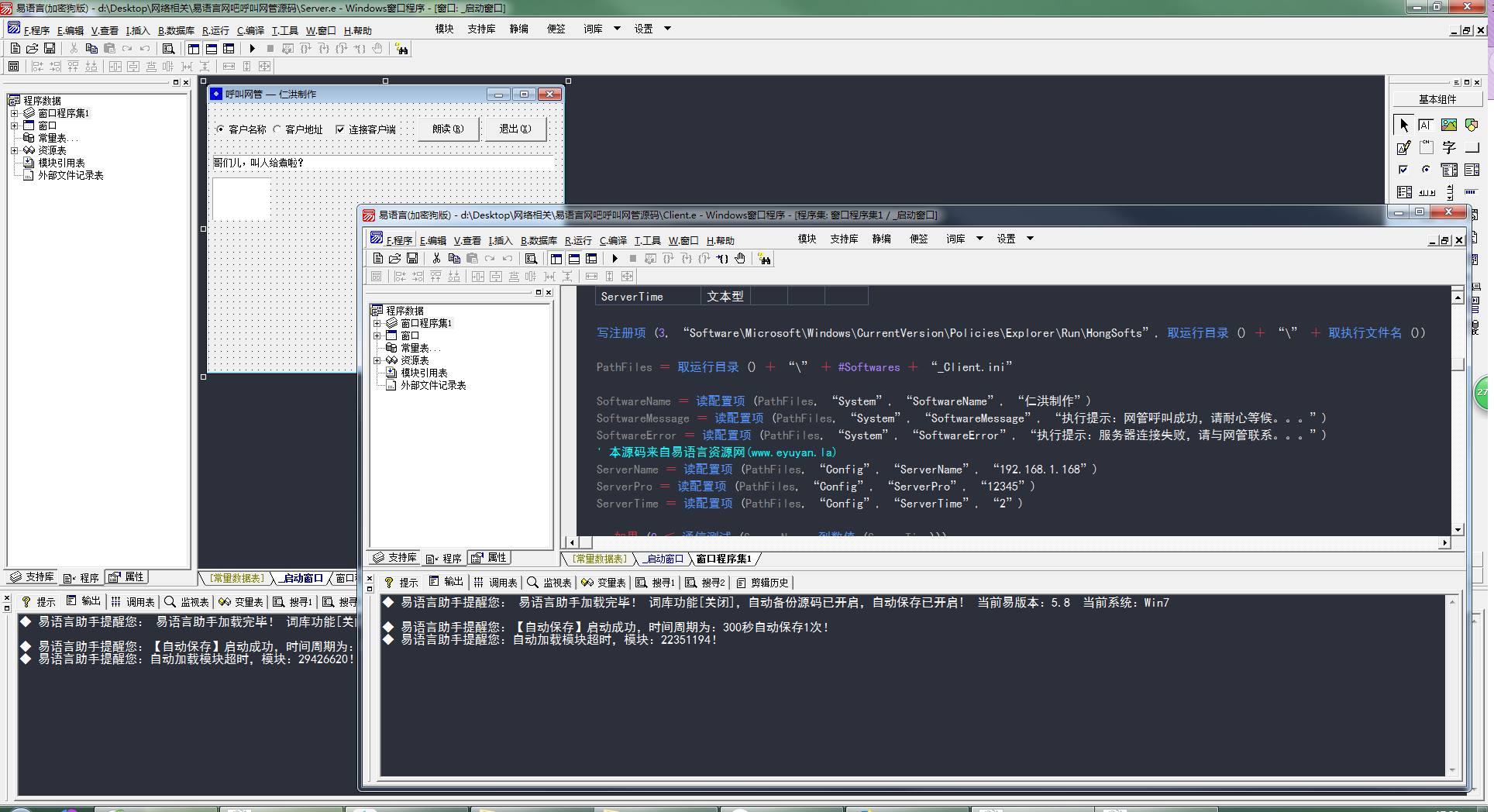This screenshot has height=812, width=1494.
Task: Open 'C.编译' menu in Client window
Action: click(x=613, y=241)
